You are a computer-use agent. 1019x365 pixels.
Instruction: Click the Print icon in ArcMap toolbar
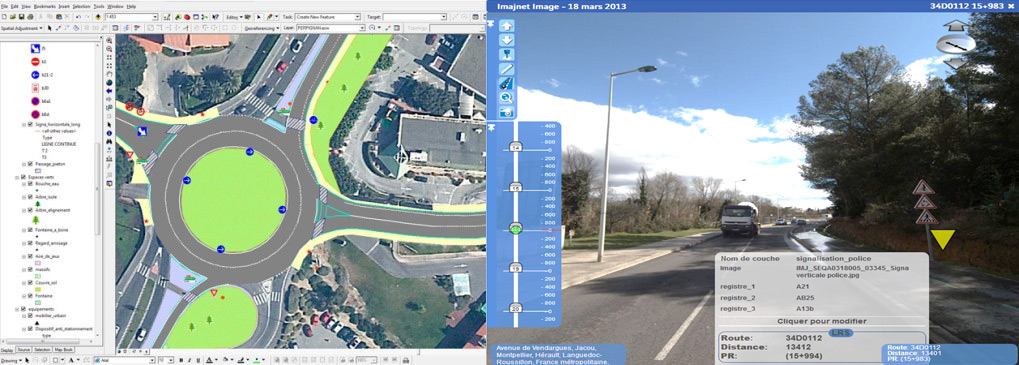31,16
